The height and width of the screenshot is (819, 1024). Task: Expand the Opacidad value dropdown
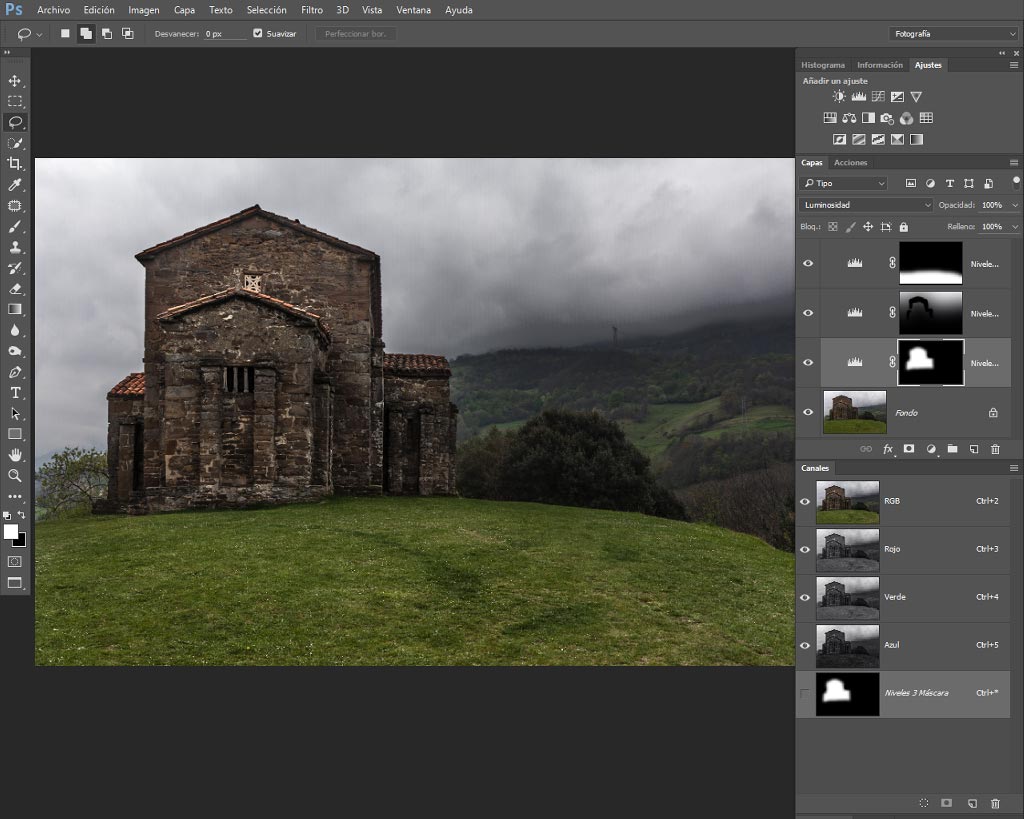pos(1015,205)
